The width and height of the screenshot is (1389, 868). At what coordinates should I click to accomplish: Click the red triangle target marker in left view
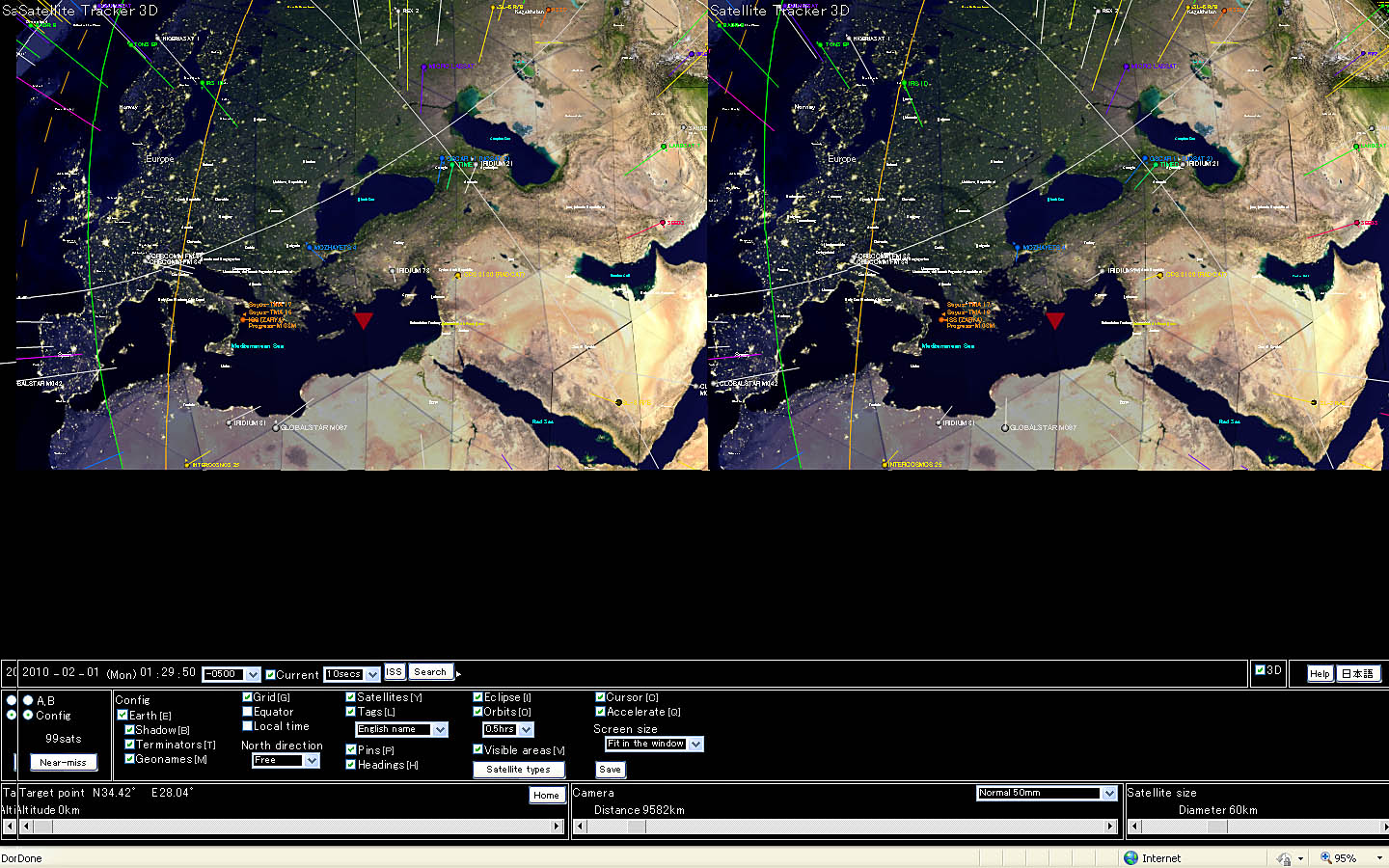coord(363,320)
